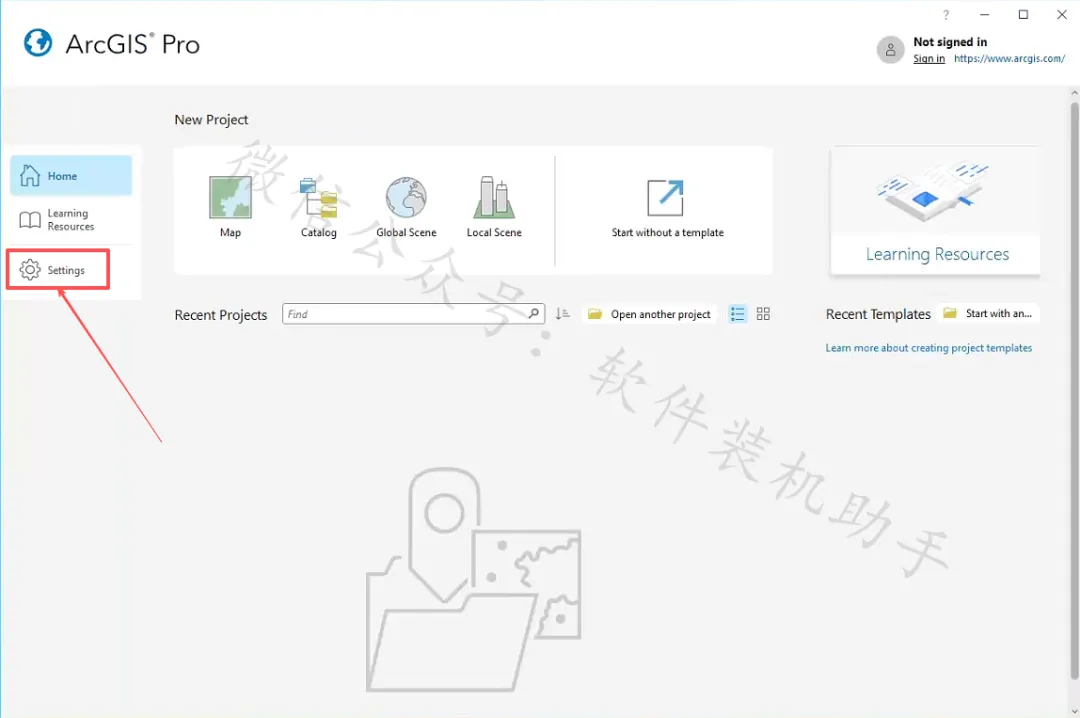
Task: Open another project
Action: click(x=649, y=314)
